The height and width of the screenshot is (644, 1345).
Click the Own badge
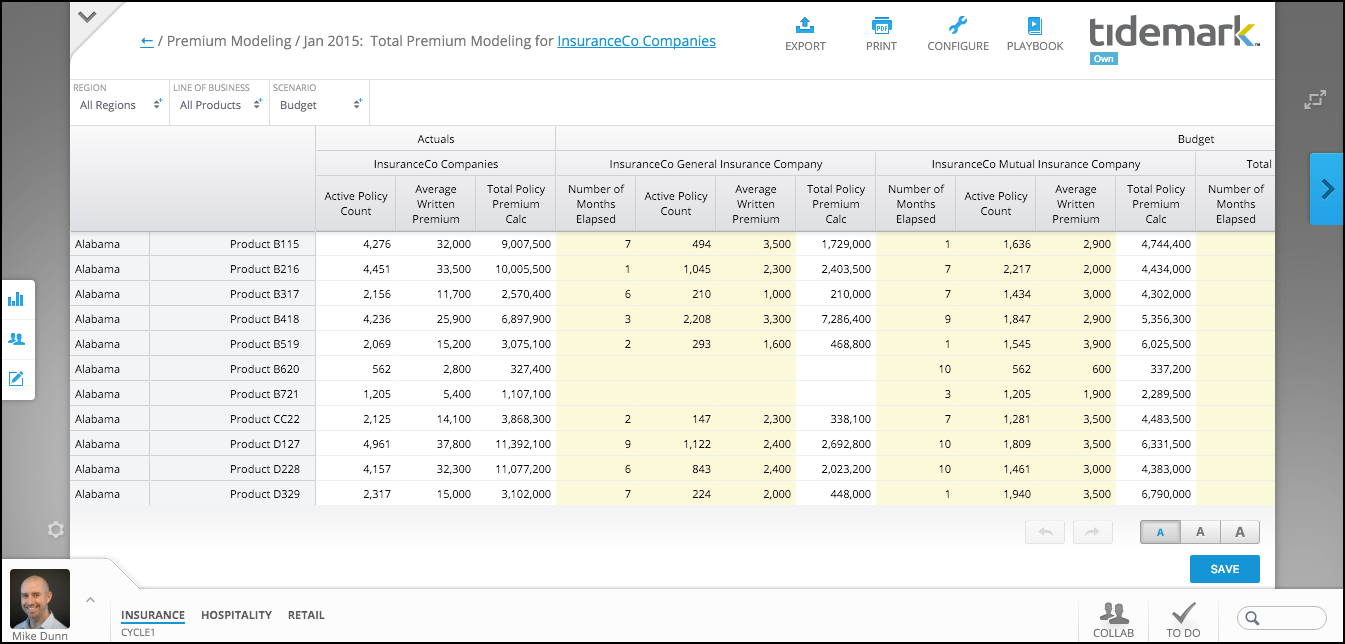pos(1103,59)
